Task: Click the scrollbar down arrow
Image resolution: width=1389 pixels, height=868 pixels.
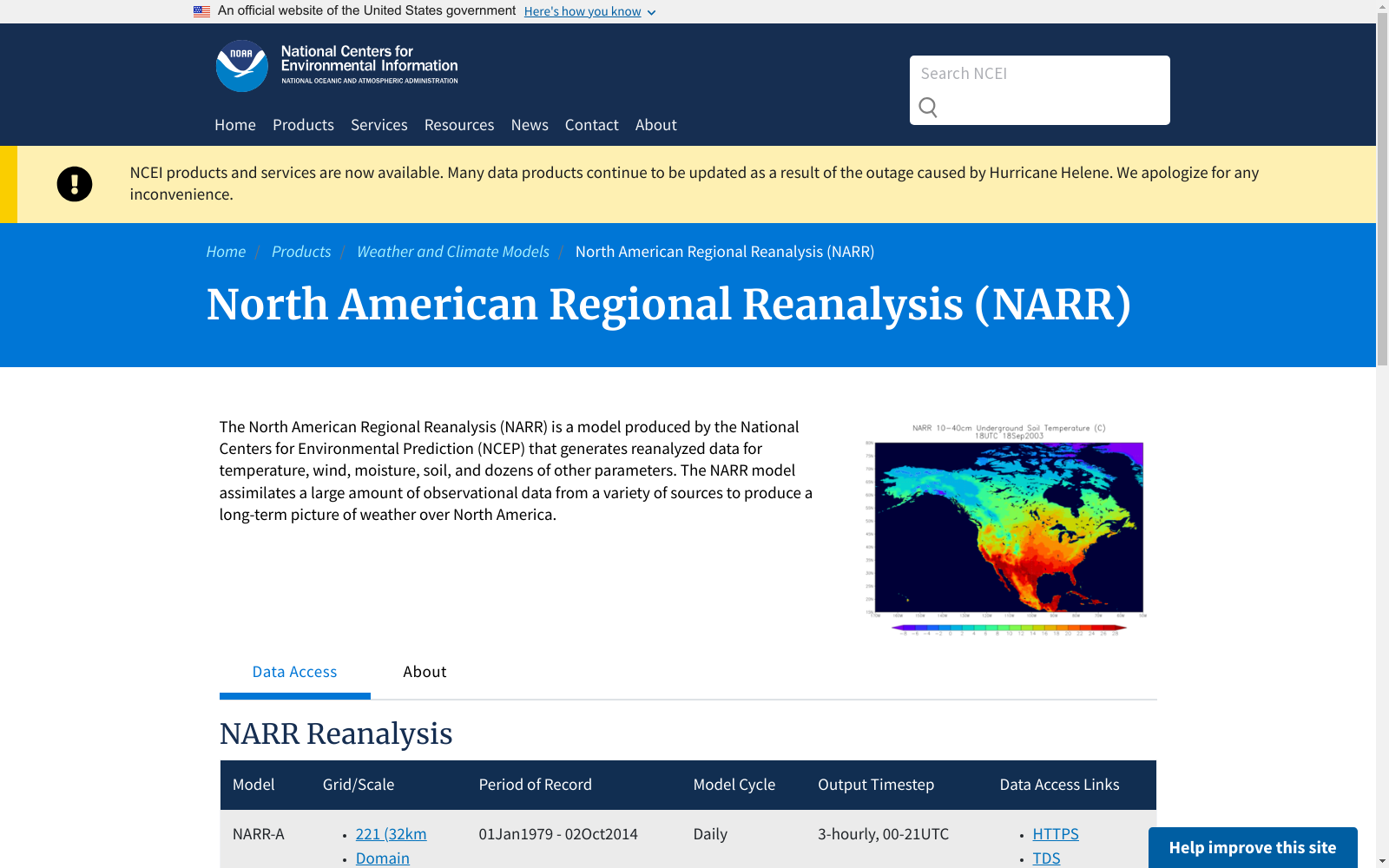Action: pyautogui.click(x=1382, y=861)
